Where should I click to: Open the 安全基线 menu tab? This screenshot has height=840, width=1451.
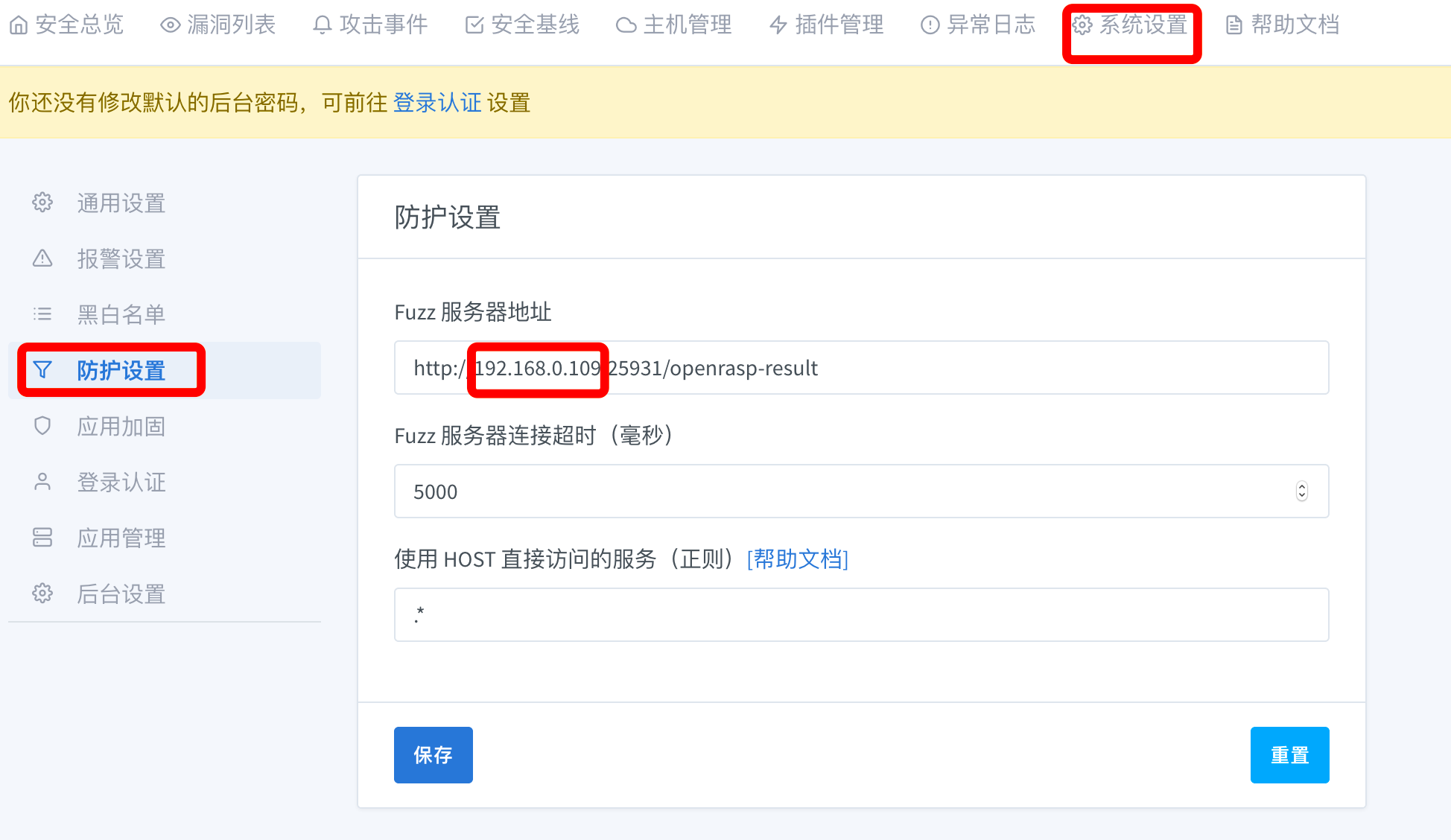tap(522, 25)
